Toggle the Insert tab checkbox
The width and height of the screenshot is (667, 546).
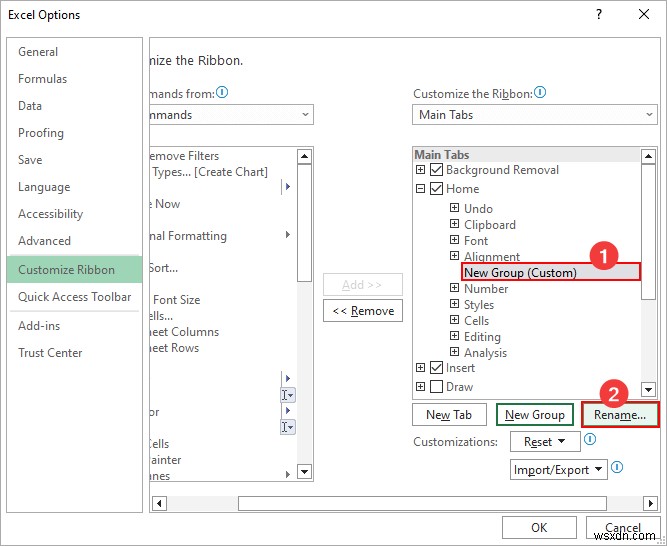[436, 367]
